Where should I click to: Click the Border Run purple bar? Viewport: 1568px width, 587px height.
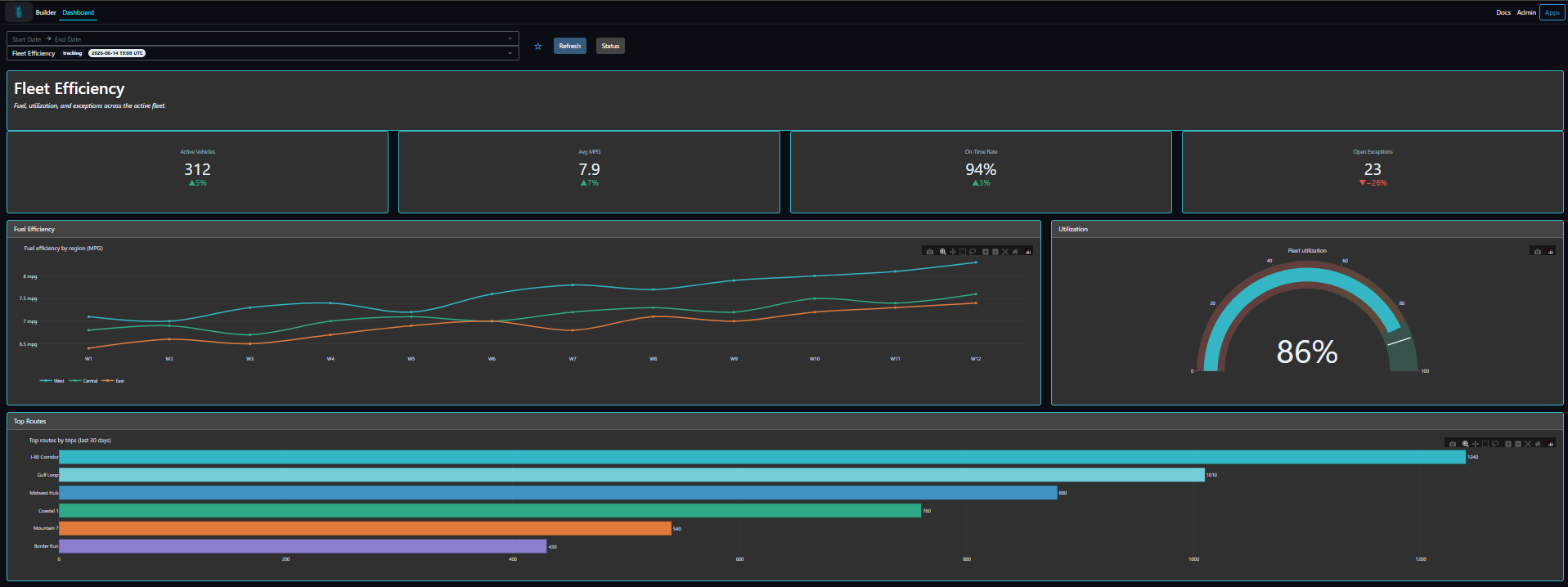pos(303,546)
